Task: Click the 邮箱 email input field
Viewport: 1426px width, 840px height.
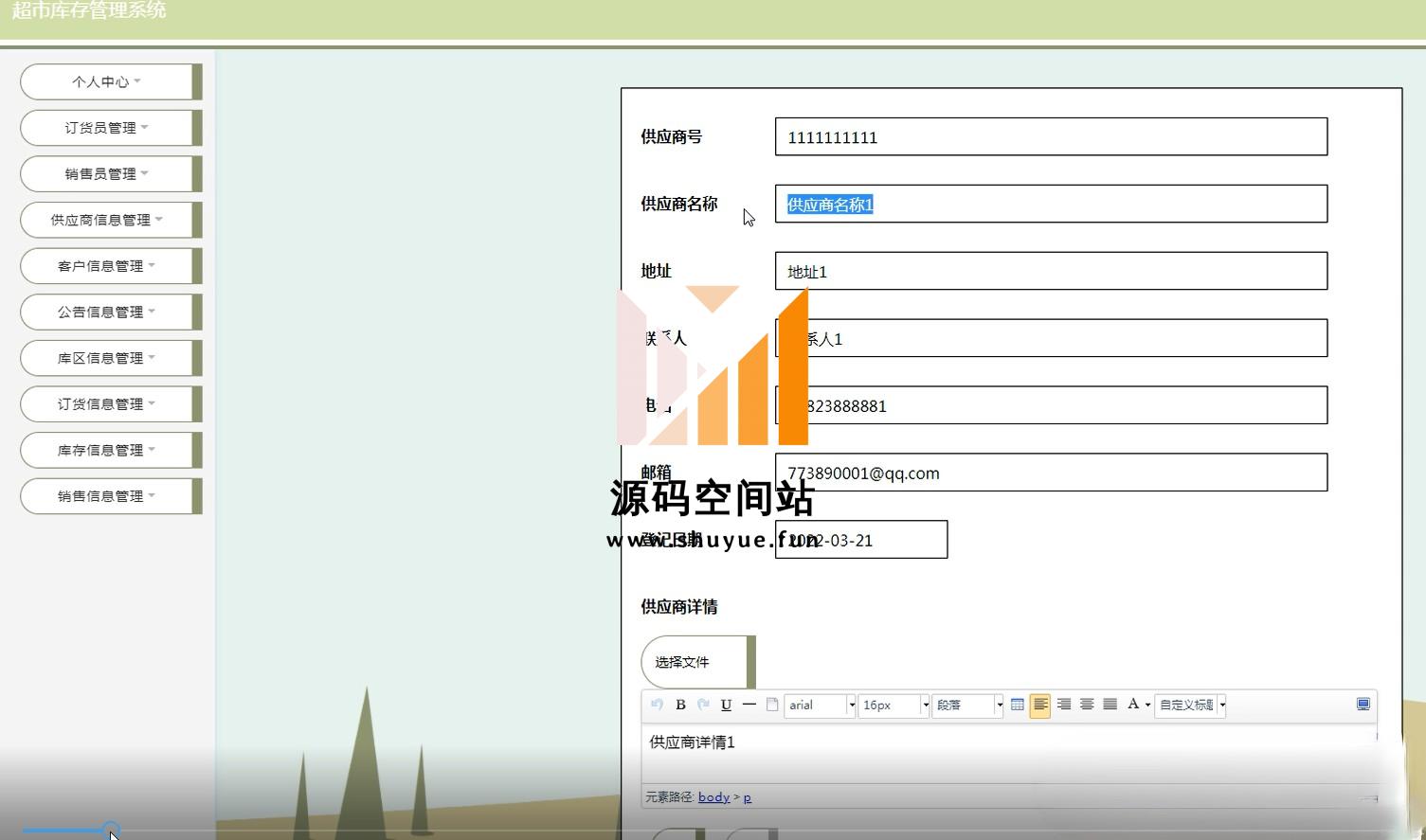Action: coord(1051,473)
